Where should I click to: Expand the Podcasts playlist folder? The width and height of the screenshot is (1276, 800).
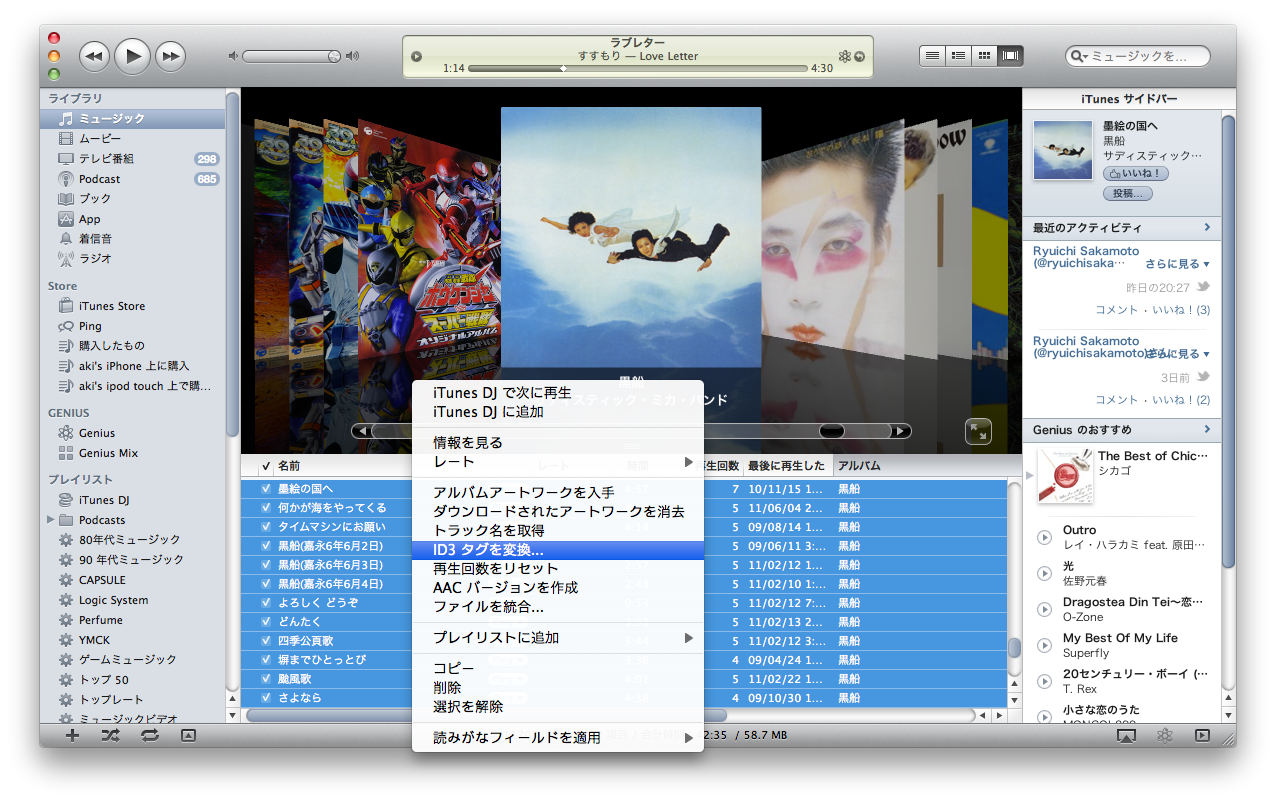50,520
